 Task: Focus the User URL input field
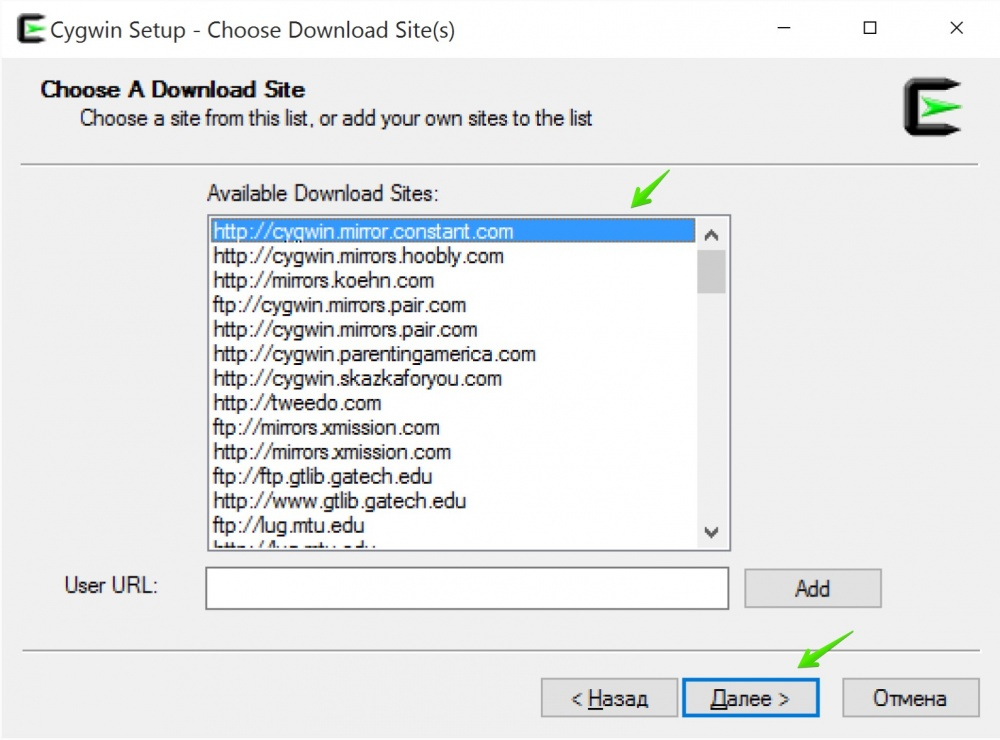click(467, 588)
